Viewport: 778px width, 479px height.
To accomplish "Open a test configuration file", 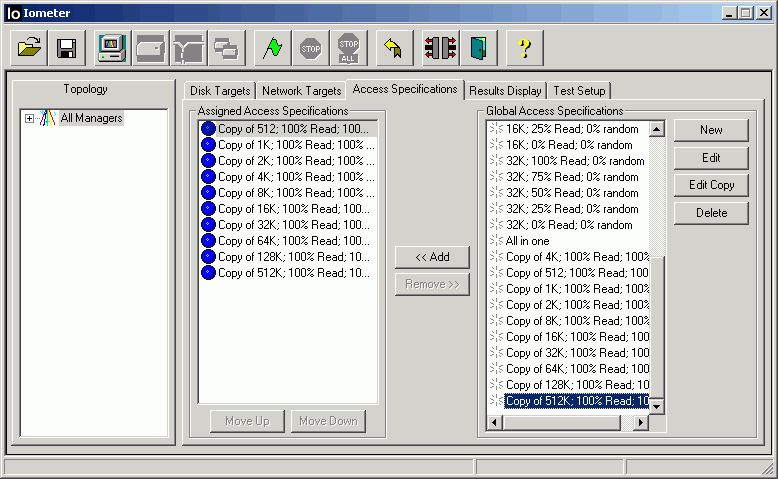I will [29, 48].
